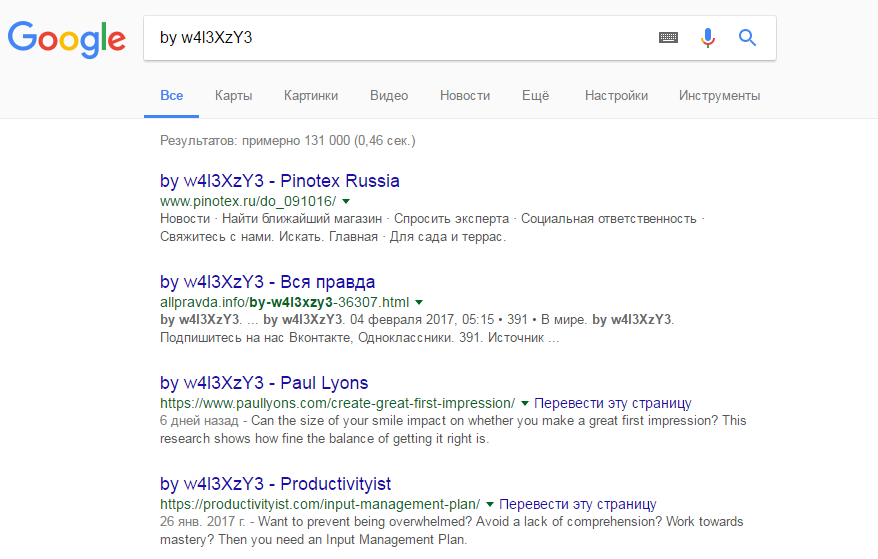Open result 'by w4l3XzY3 - Pinotex Russia'
Image resolution: width=878 pixels, height=559 pixels.
(279, 181)
